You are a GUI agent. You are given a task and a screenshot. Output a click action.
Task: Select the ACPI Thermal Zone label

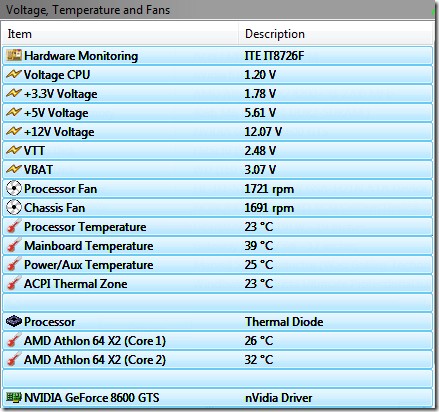pos(76,284)
